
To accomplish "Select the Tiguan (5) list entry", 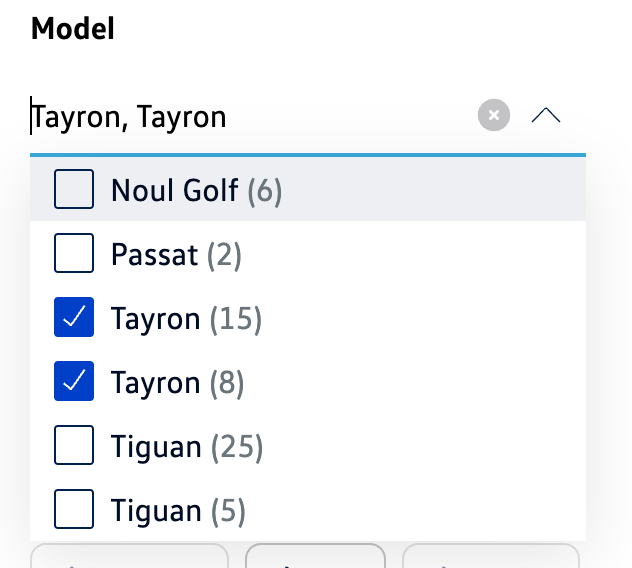I will point(177,511).
